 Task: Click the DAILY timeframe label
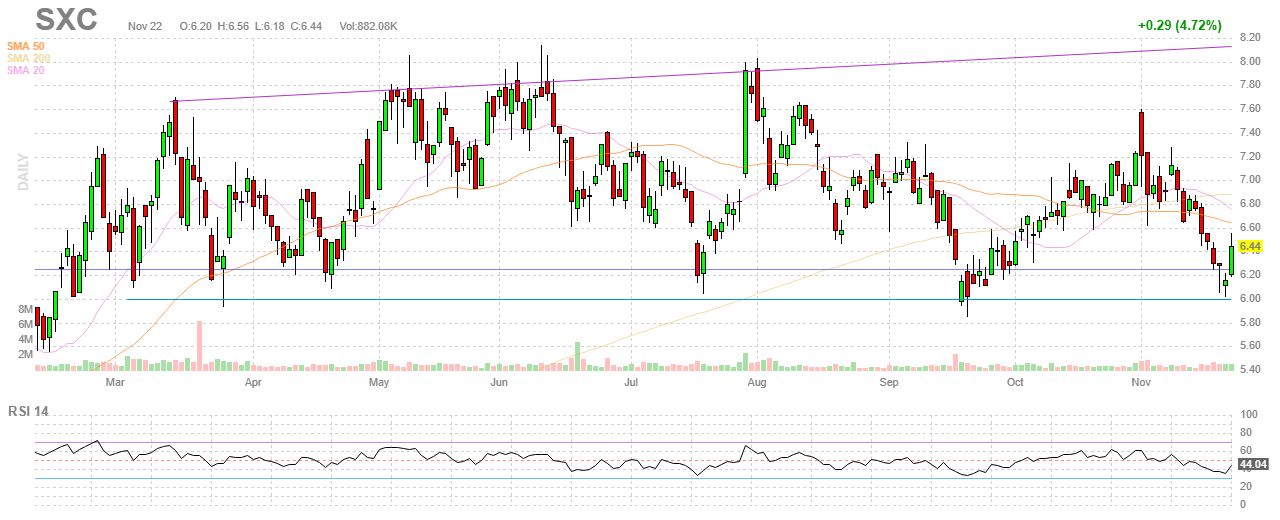[22, 172]
